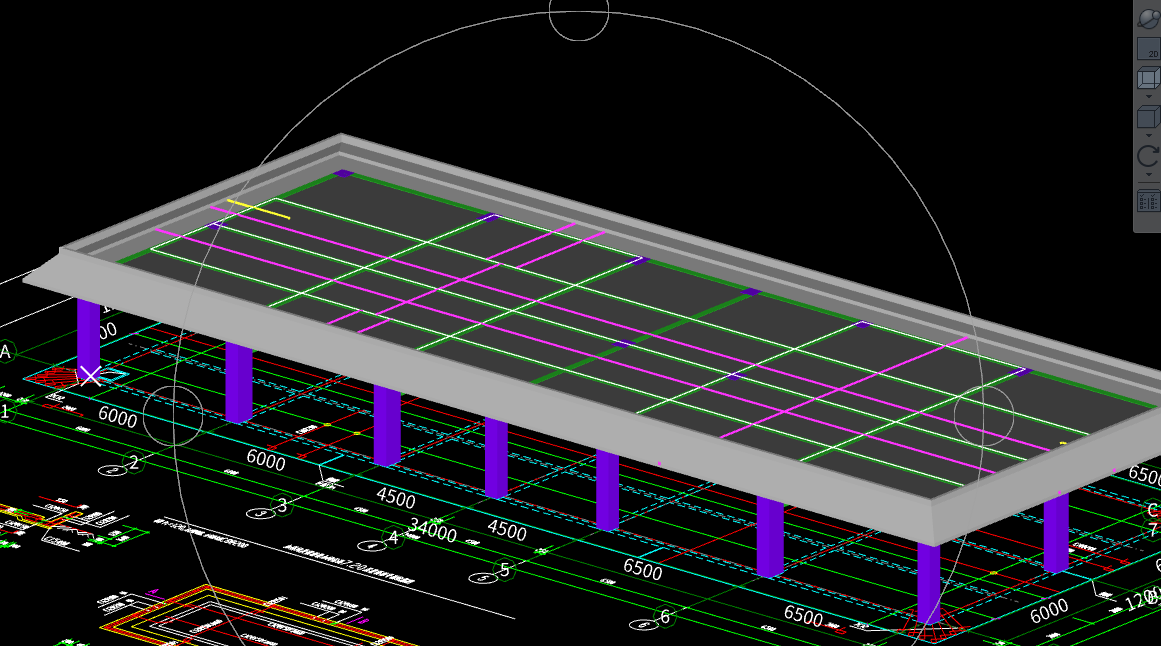Click the grid axis letter C label

pos(1153,510)
